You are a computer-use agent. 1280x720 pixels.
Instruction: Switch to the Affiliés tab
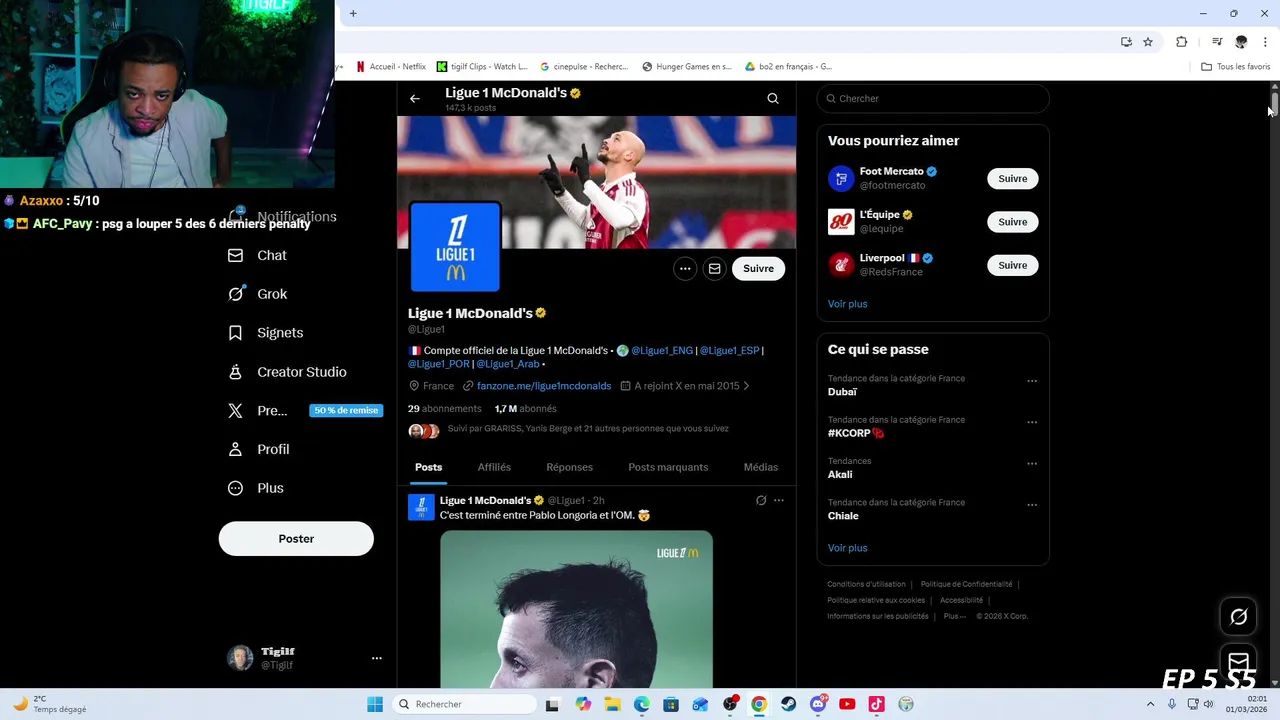coord(494,467)
